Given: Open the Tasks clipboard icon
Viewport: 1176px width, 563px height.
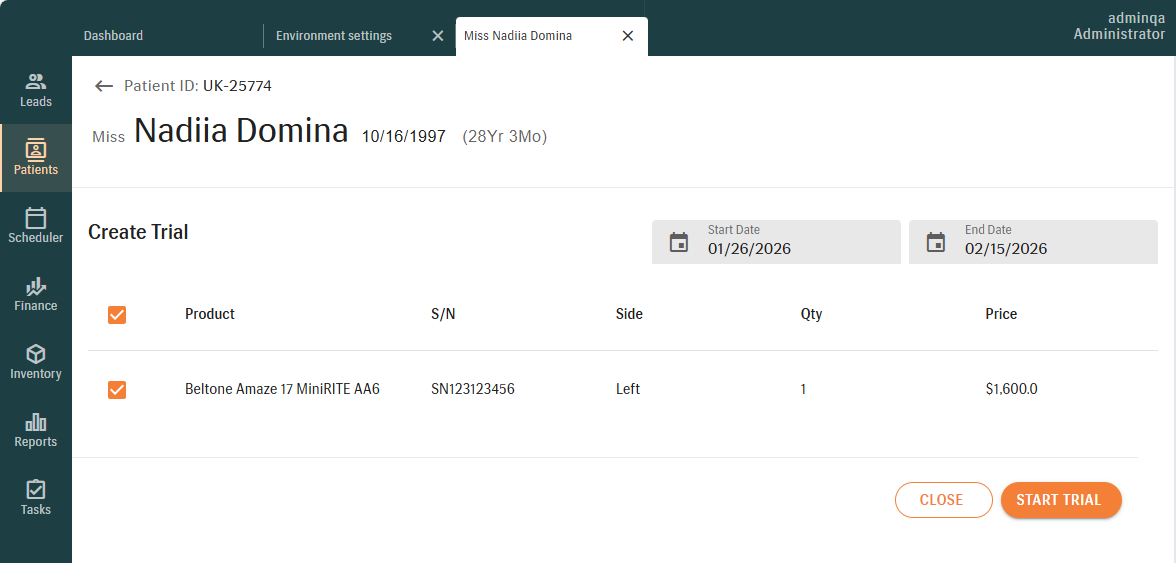Looking at the screenshot, I should 36,490.
